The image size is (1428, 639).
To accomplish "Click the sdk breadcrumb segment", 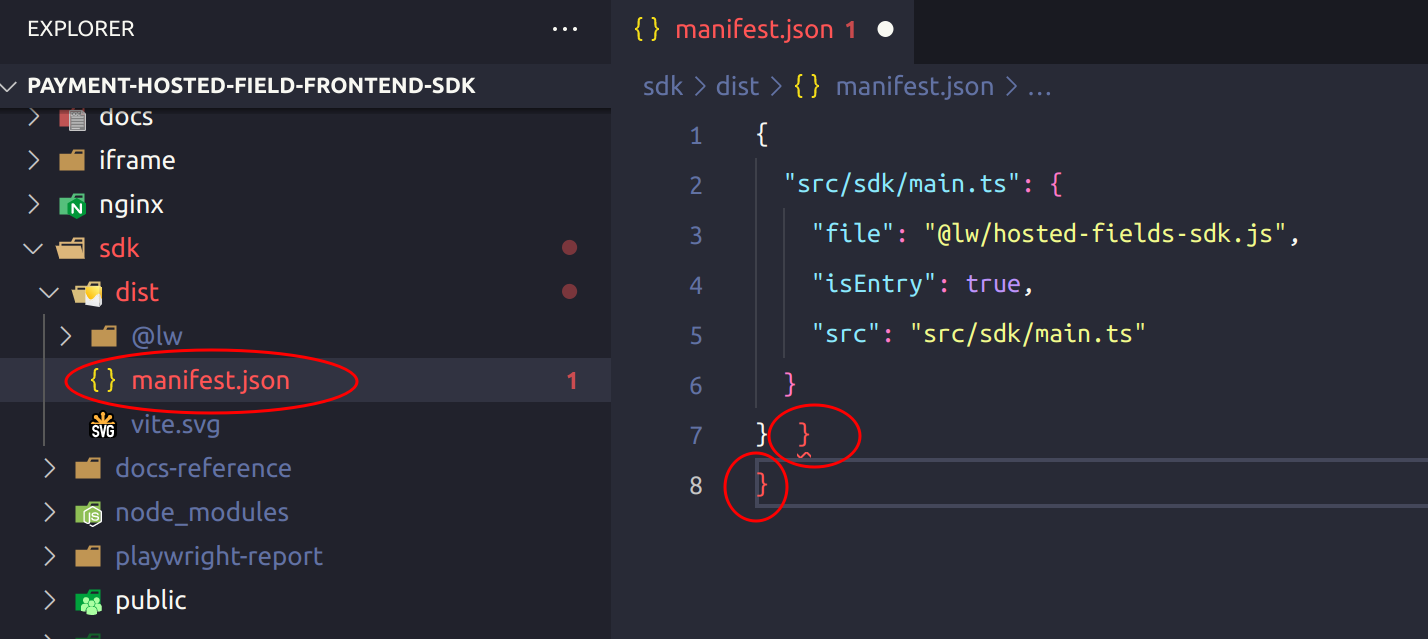I will (x=662, y=87).
